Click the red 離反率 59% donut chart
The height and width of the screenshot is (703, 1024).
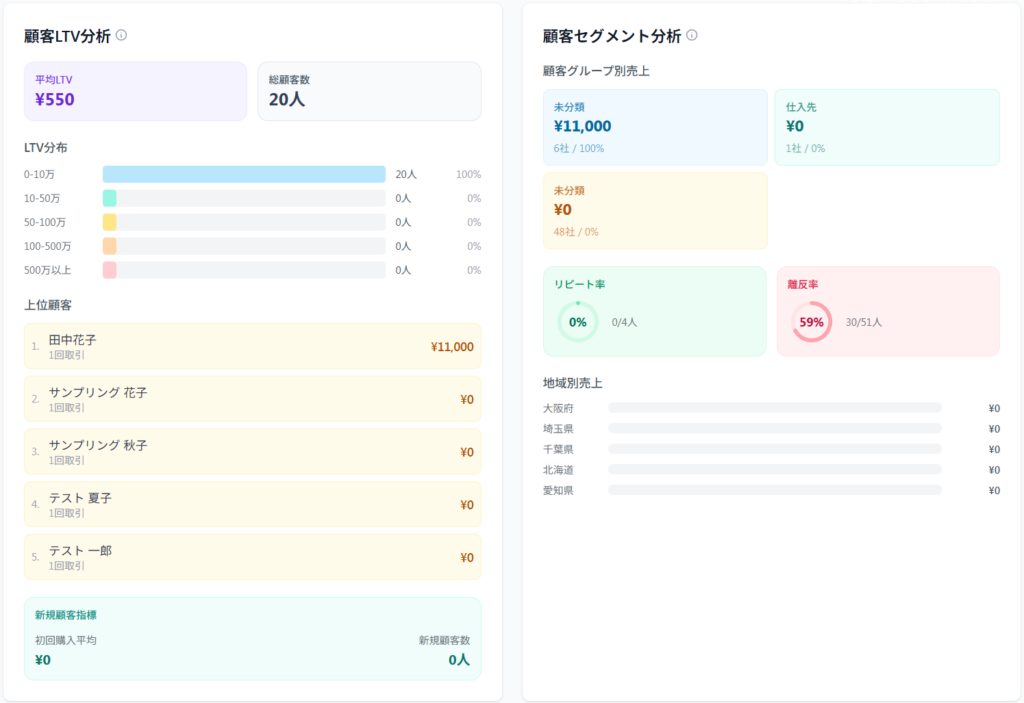click(810, 322)
